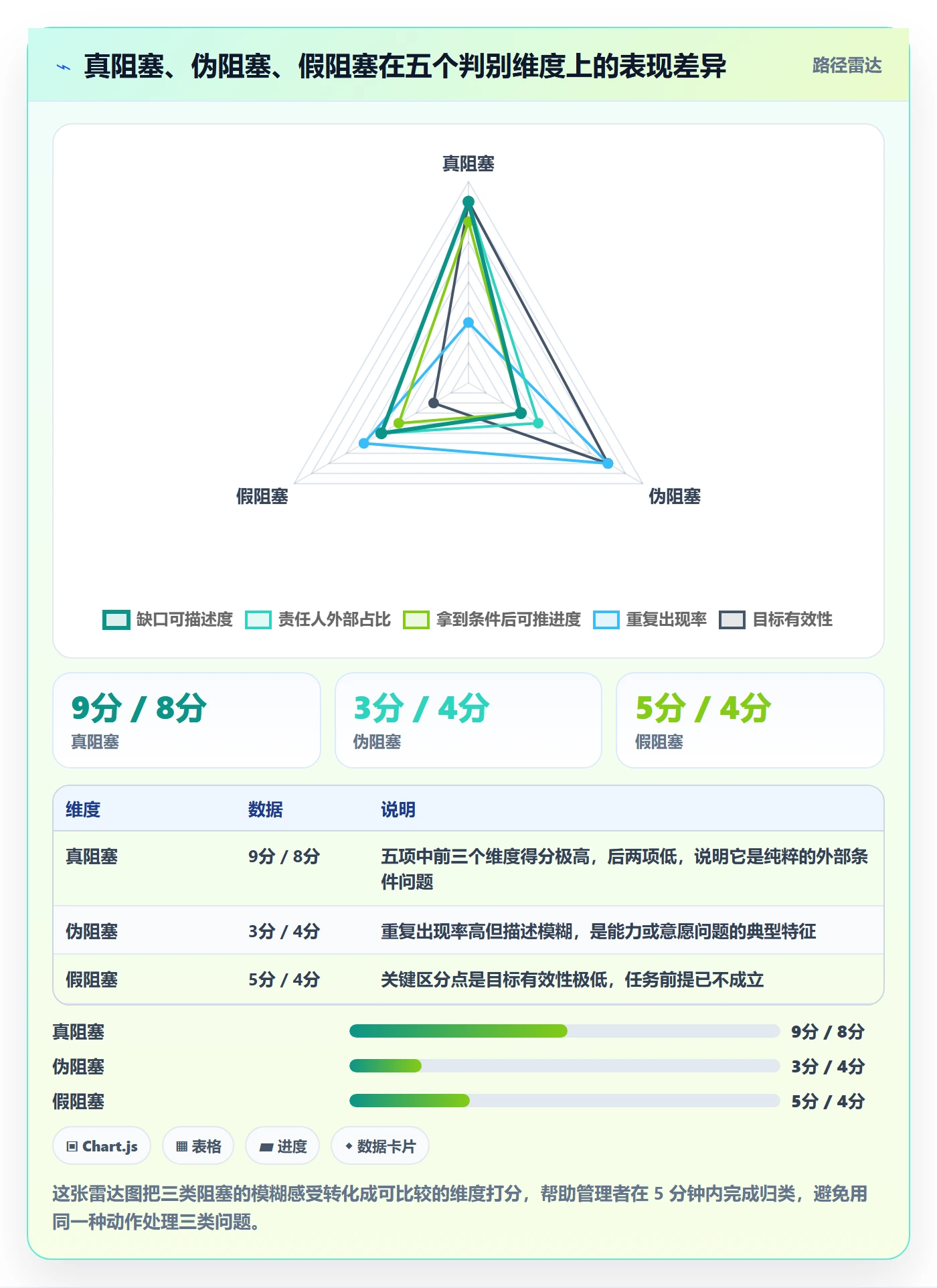The height and width of the screenshot is (1288, 937).
Task: Click the 假阻塞 progress bar
Action: [x=564, y=1101]
